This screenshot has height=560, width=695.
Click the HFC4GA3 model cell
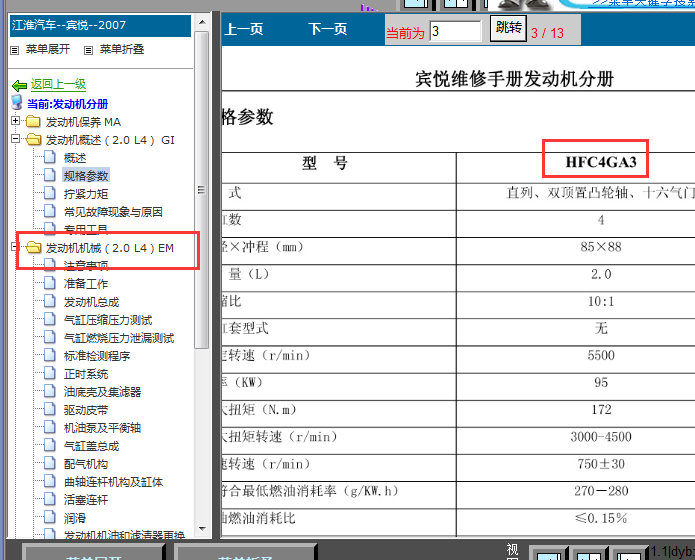click(601, 162)
